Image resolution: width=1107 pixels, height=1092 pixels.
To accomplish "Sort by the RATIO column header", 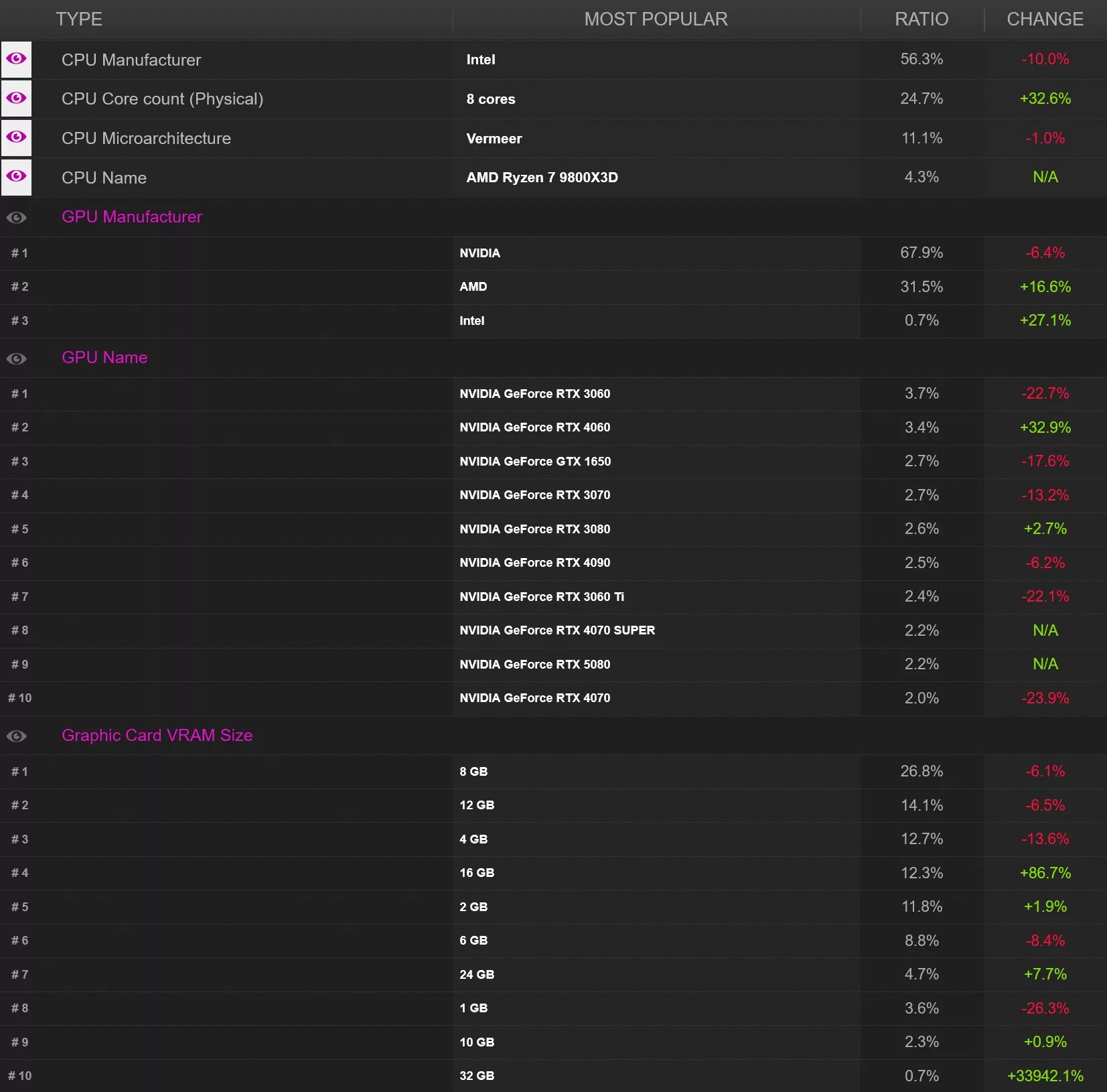I will coord(921,19).
